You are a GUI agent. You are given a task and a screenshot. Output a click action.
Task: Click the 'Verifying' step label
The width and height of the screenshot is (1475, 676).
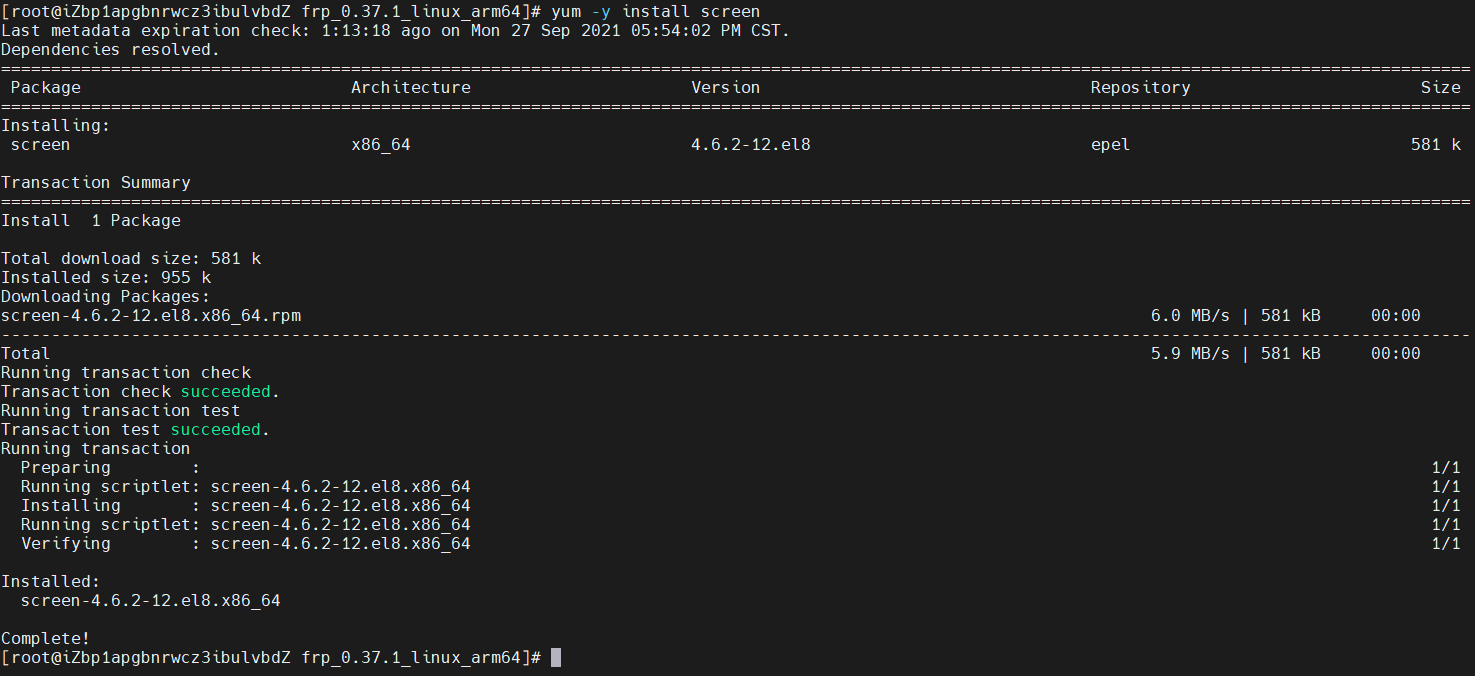(65, 543)
